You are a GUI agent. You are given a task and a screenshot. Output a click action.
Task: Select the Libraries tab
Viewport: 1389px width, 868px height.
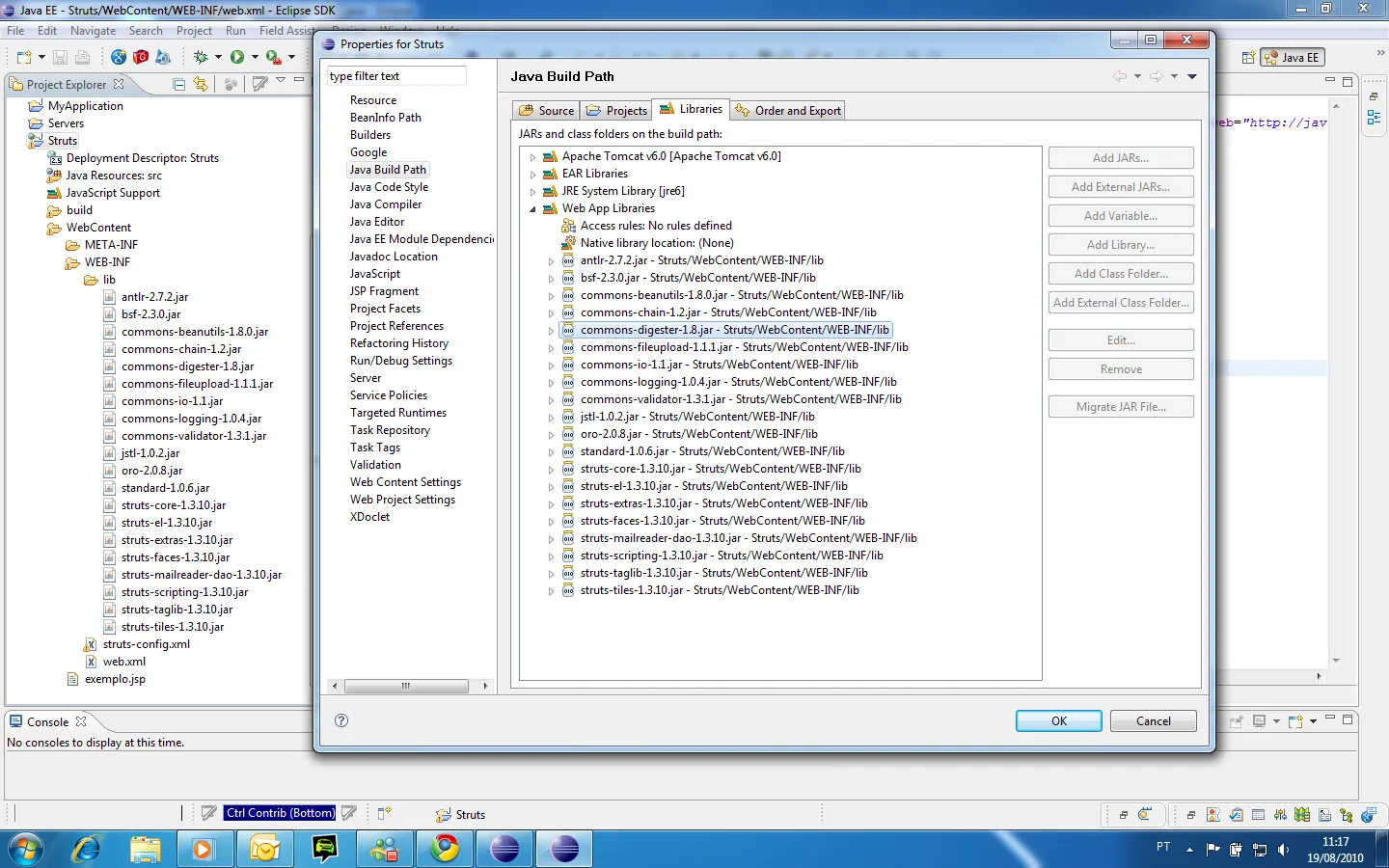[x=691, y=109]
